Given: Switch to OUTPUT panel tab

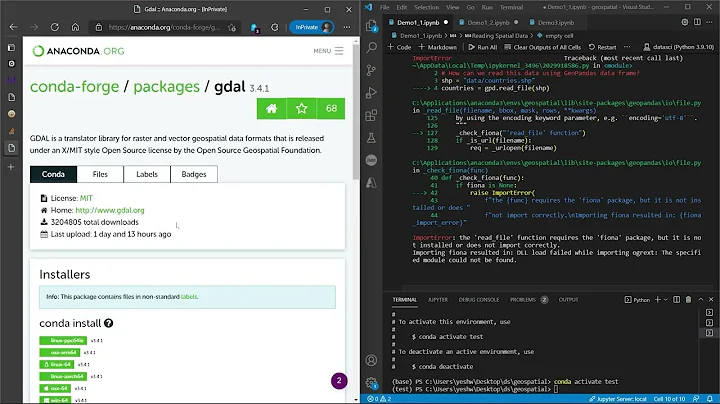Looking at the screenshot, I should (568, 300).
